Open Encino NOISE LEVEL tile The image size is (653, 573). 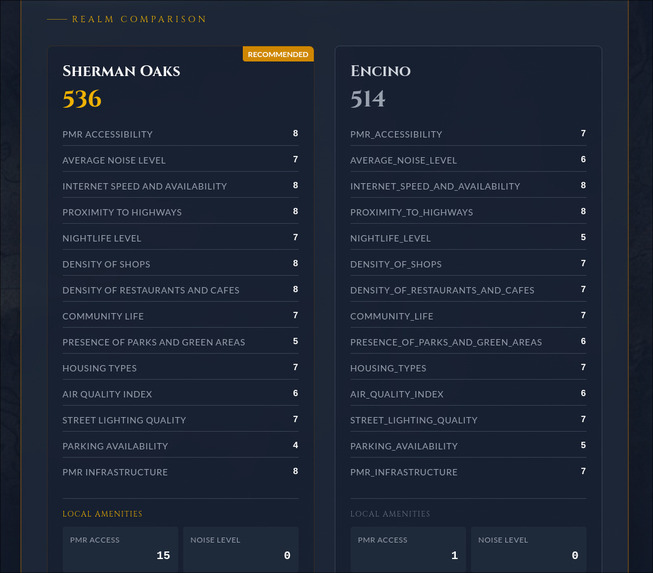[x=528, y=550]
